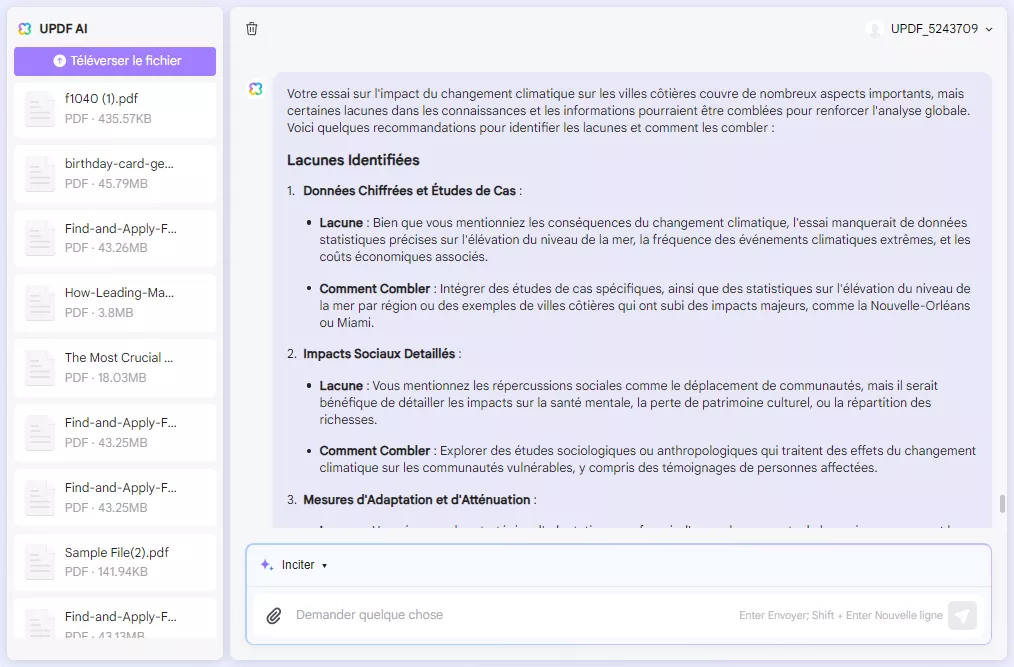Click the PDF icon of Sample File(2).pdf
This screenshot has height=667, width=1014.
(x=39, y=562)
